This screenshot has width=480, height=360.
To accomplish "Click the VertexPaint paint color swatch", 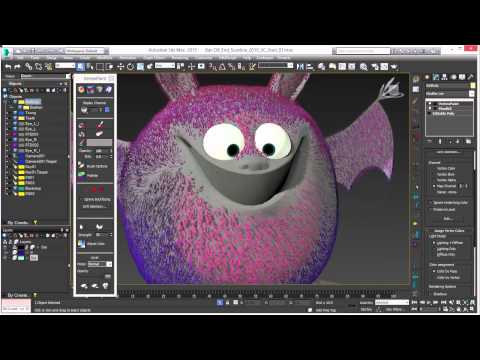I will coord(99,143).
